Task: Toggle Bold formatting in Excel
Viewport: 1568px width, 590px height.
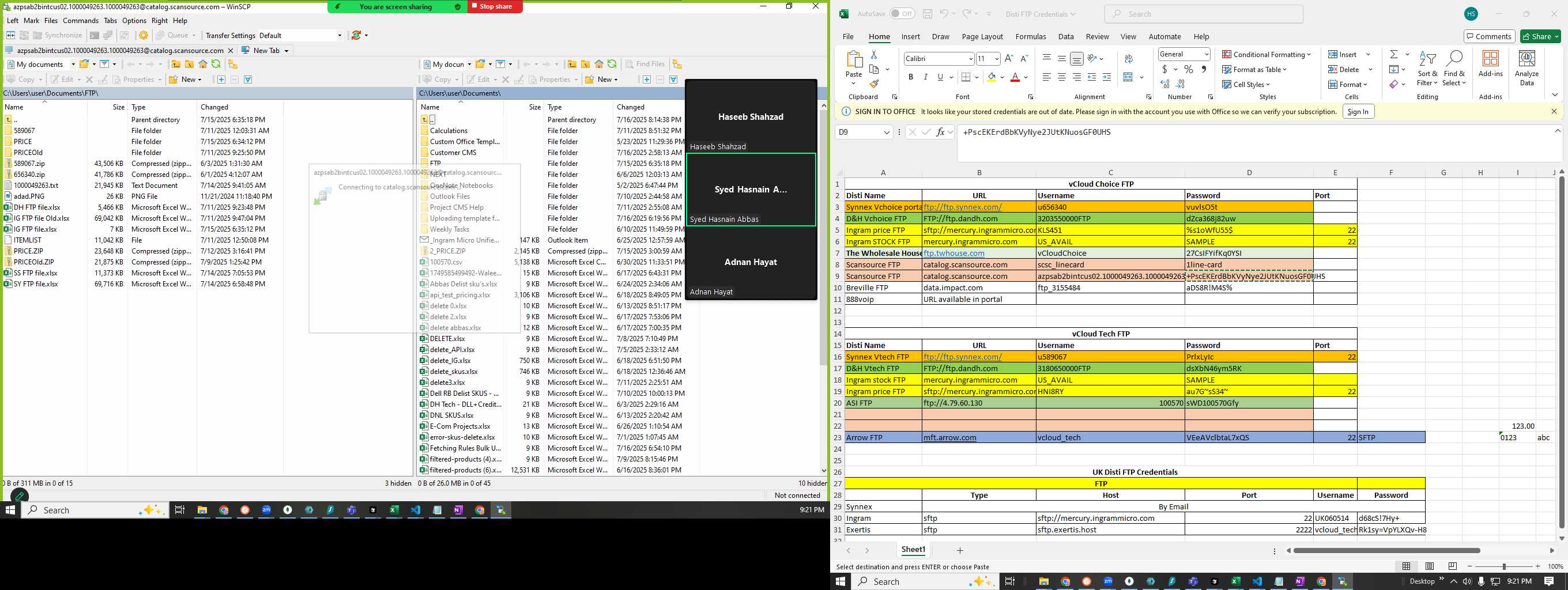Action: (x=911, y=77)
